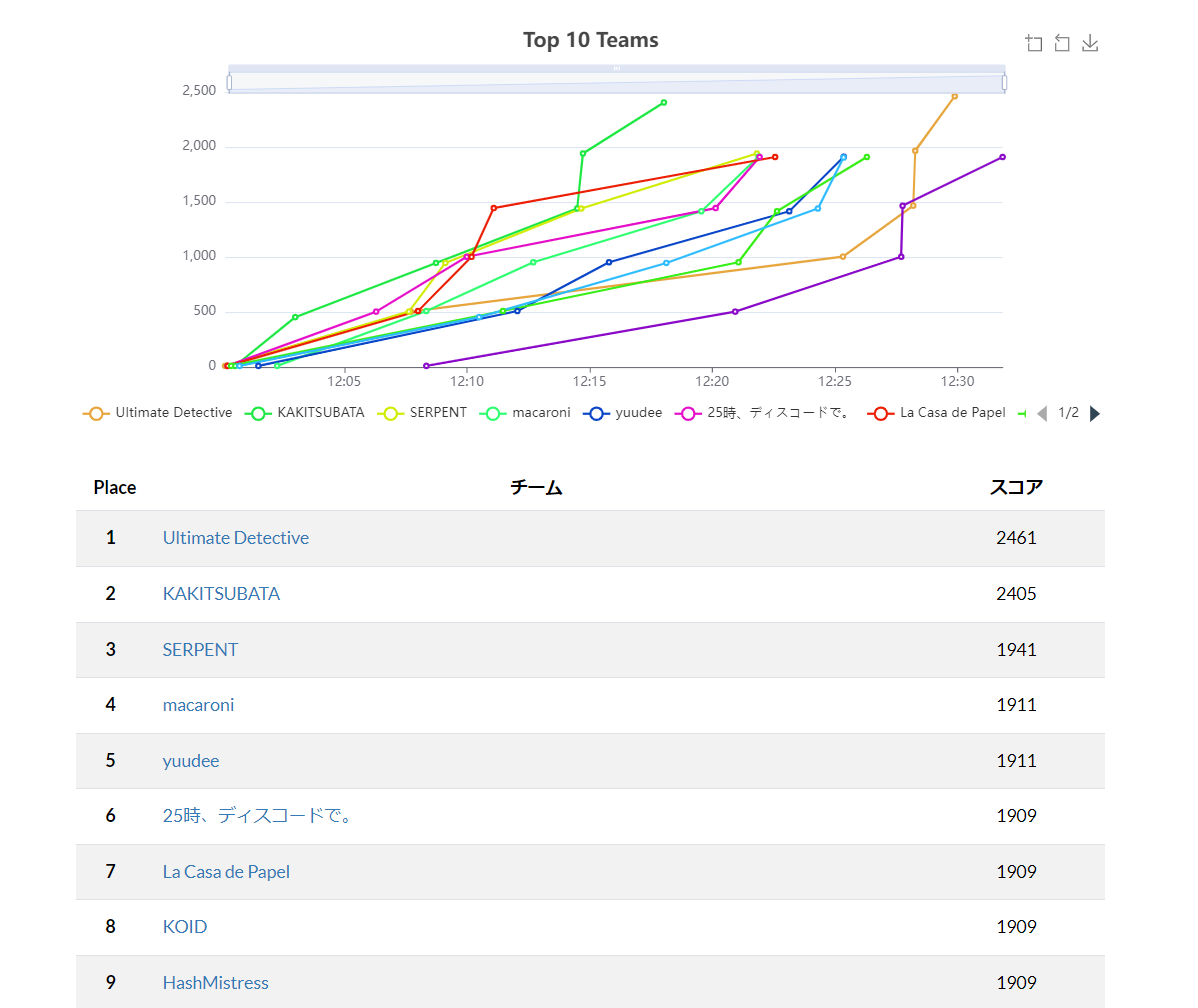1198x1008 pixels.
Task: Toggle KAKITSUBATA series in legend
Action: click(x=305, y=413)
